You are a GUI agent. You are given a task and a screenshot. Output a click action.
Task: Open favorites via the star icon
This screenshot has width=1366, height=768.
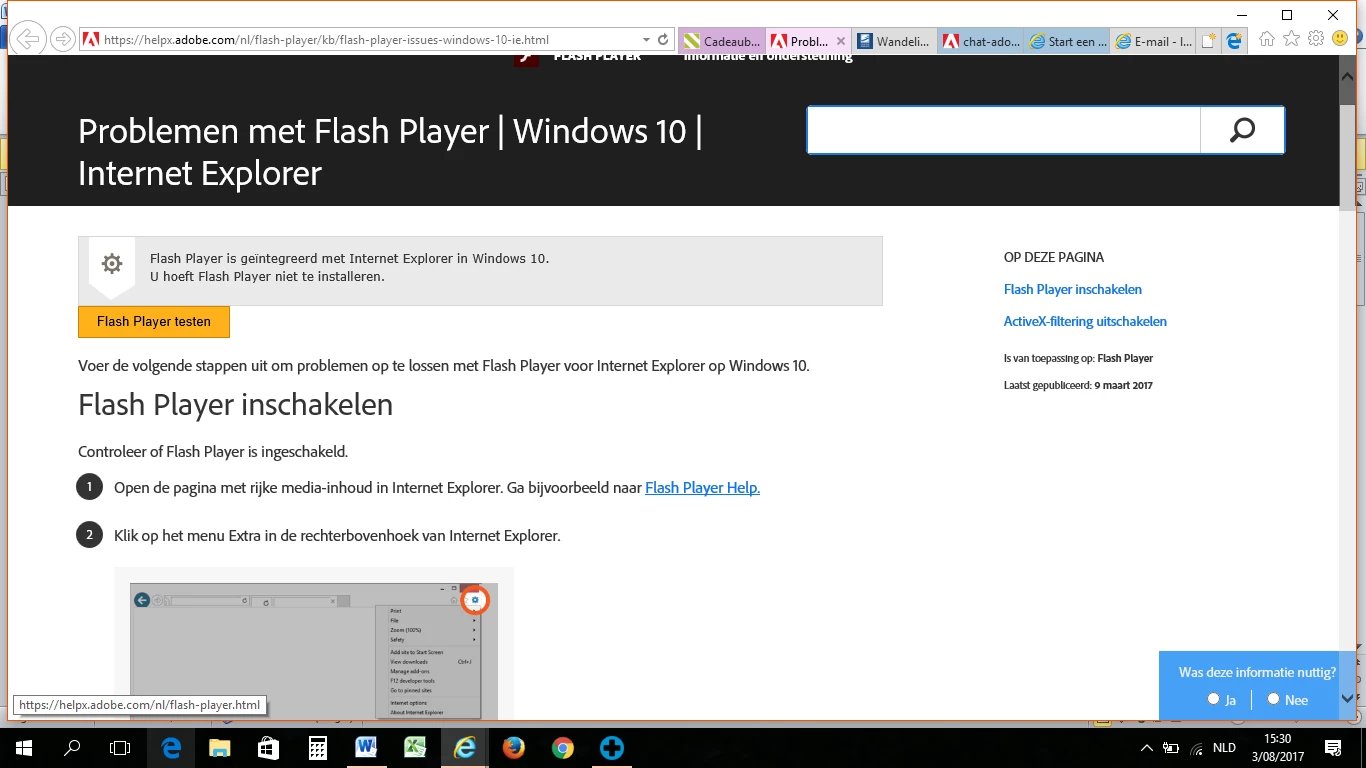point(1292,39)
